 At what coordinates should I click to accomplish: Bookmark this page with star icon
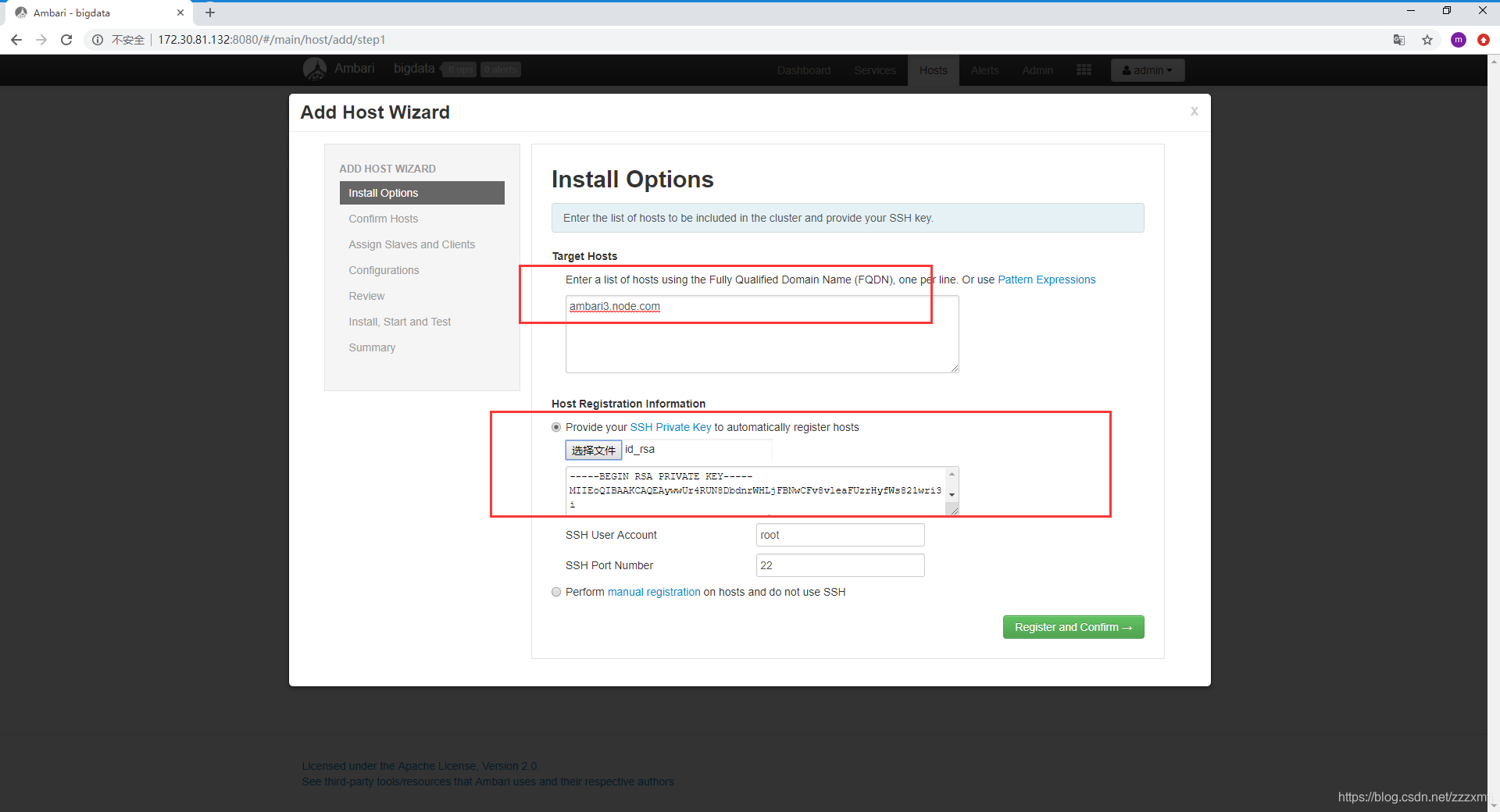pyautogui.click(x=1427, y=40)
